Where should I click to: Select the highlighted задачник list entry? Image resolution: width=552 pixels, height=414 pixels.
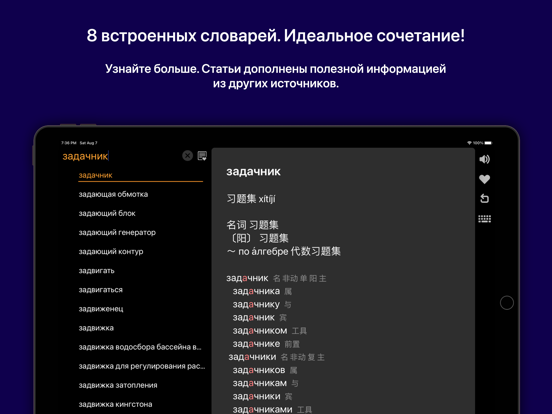click(x=140, y=175)
